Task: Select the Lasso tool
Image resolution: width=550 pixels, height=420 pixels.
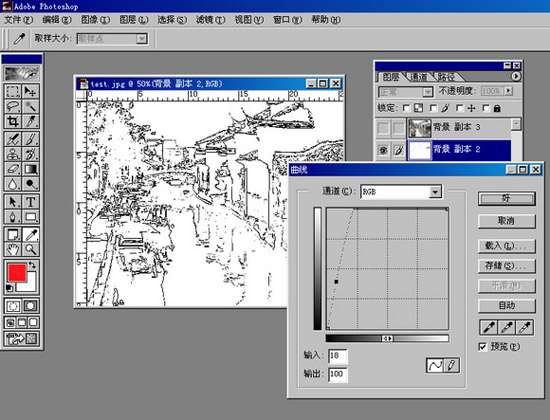Action: [x=13, y=106]
